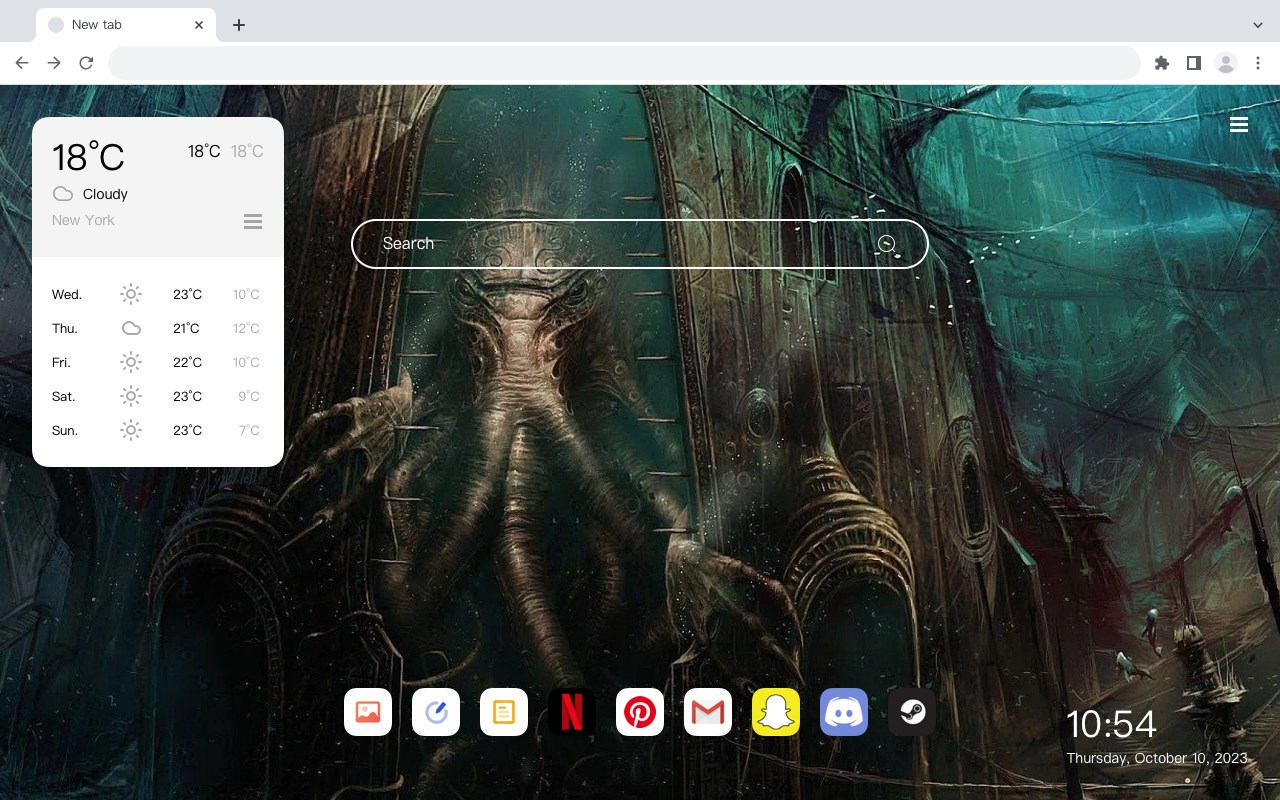Viewport: 1280px width, 800px height.
Task: Go back using browser back arrow
Action: coord(22,63)
